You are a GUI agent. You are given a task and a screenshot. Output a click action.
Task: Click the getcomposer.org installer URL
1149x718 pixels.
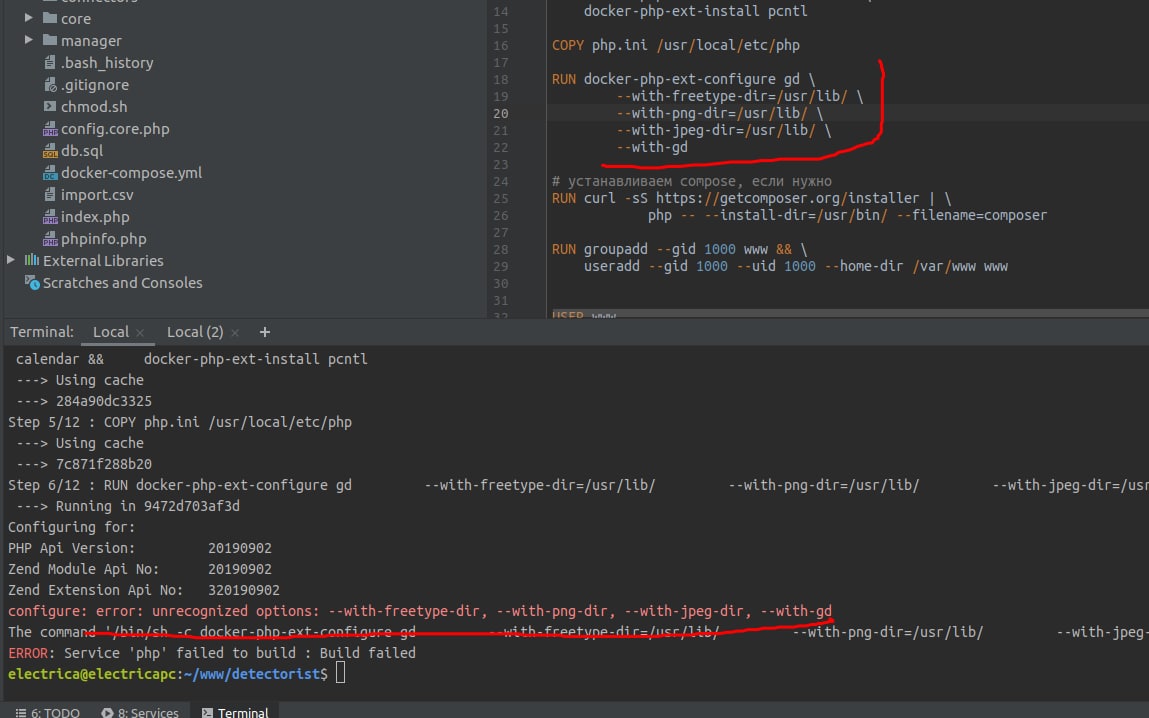pyautogui.click(x=787, y=199)
